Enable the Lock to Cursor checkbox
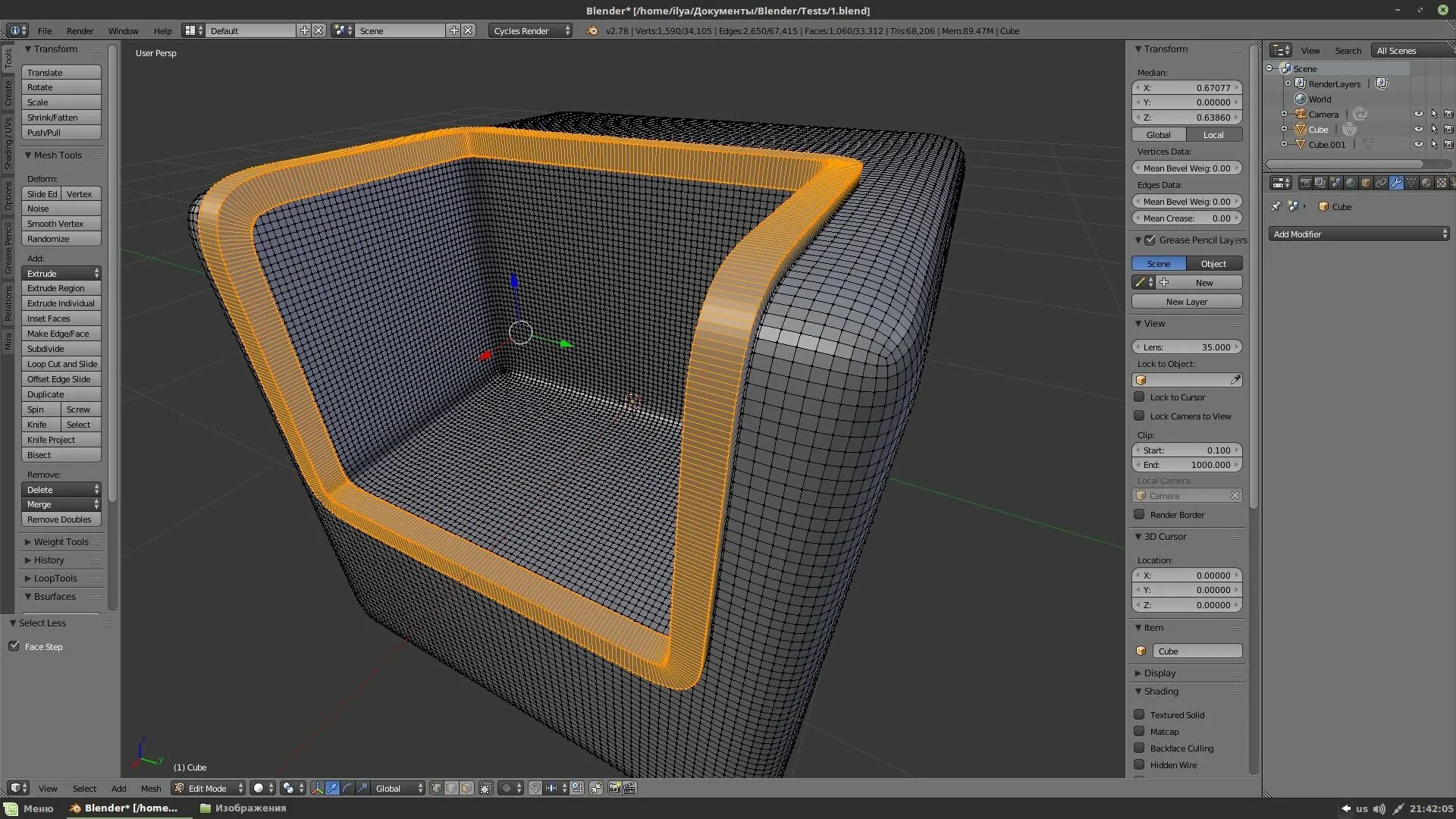Image resolution: width=1456 pixels, height=819 pixels. [x=1139, y=397]
